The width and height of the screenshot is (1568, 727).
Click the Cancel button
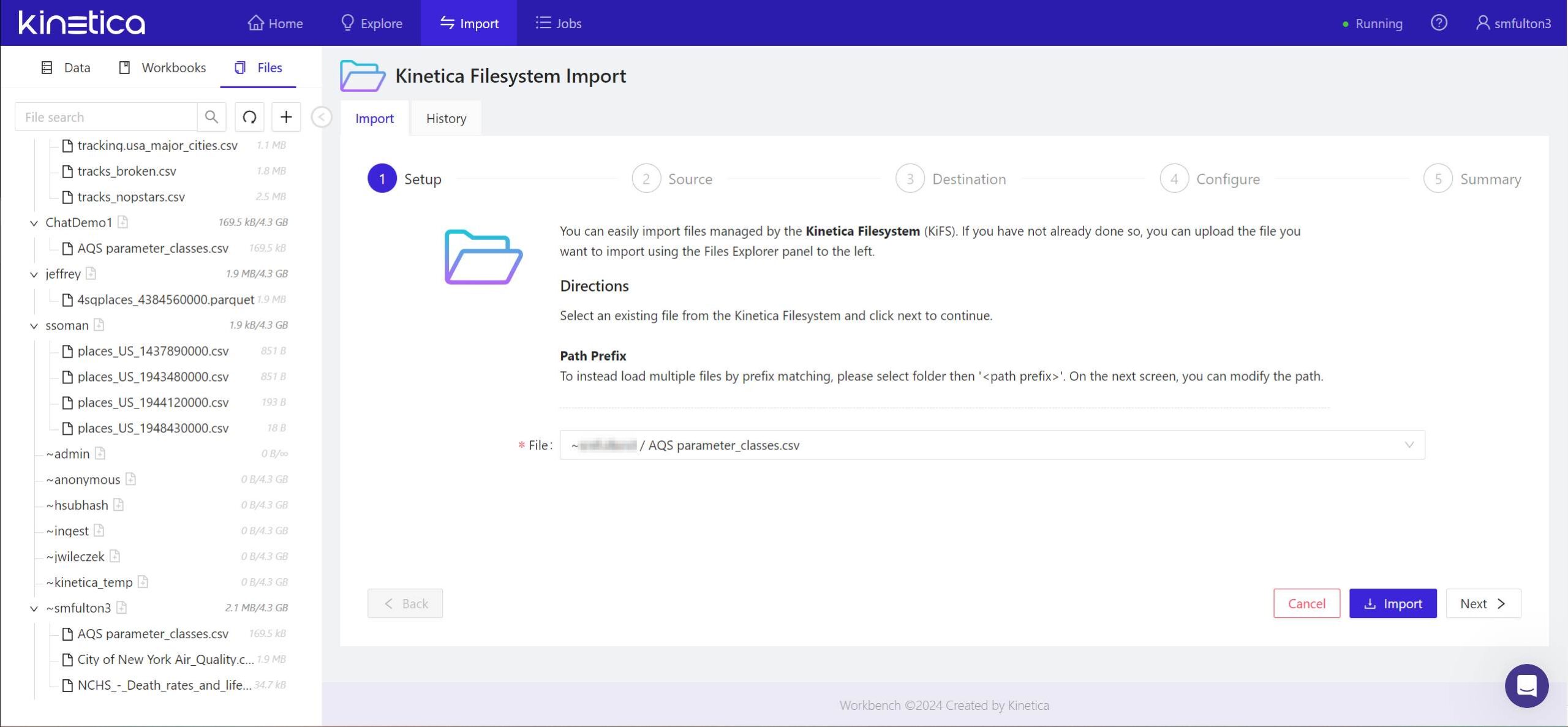[1306, 604]
